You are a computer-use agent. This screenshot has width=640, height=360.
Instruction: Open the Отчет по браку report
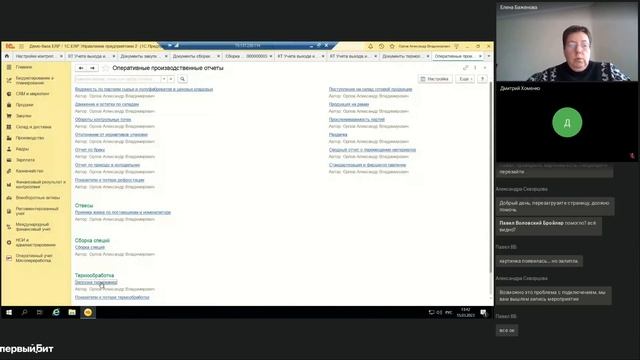[90, 149]
